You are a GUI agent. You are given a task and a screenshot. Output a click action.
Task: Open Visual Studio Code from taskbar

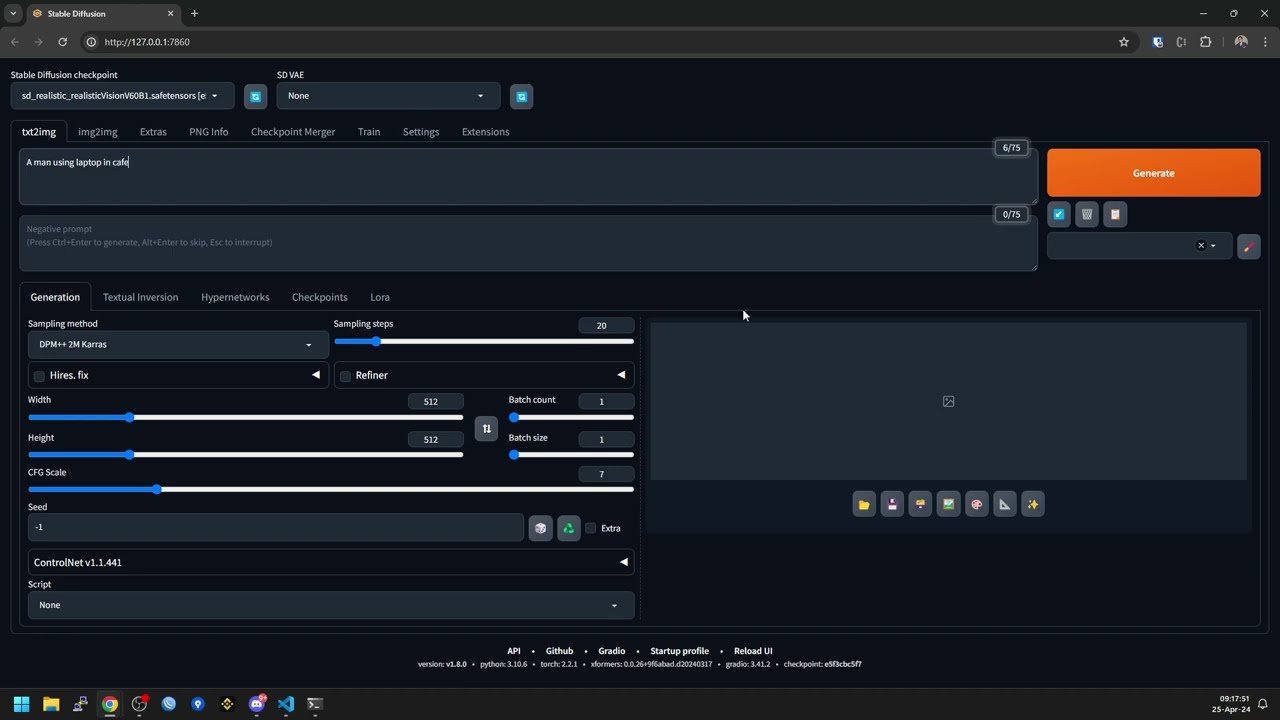(x=286, y=704)
